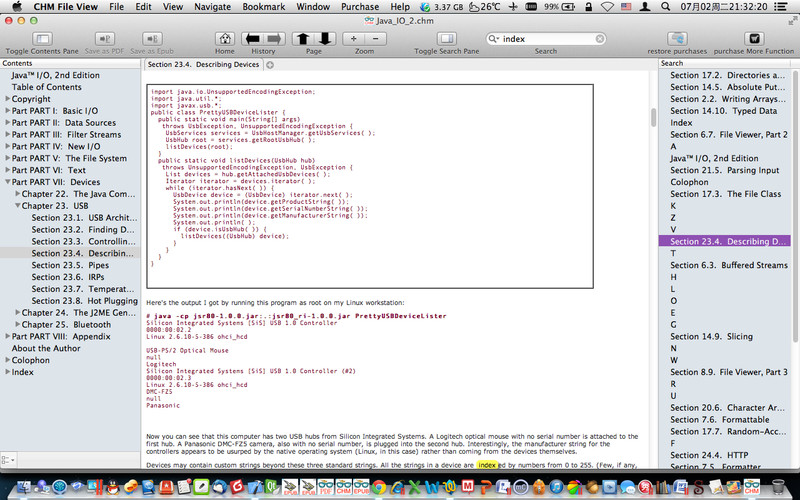Screen dimensions: 800x500
Task: Go forward using the History right arrow
Action: click(x=273, y=38)
